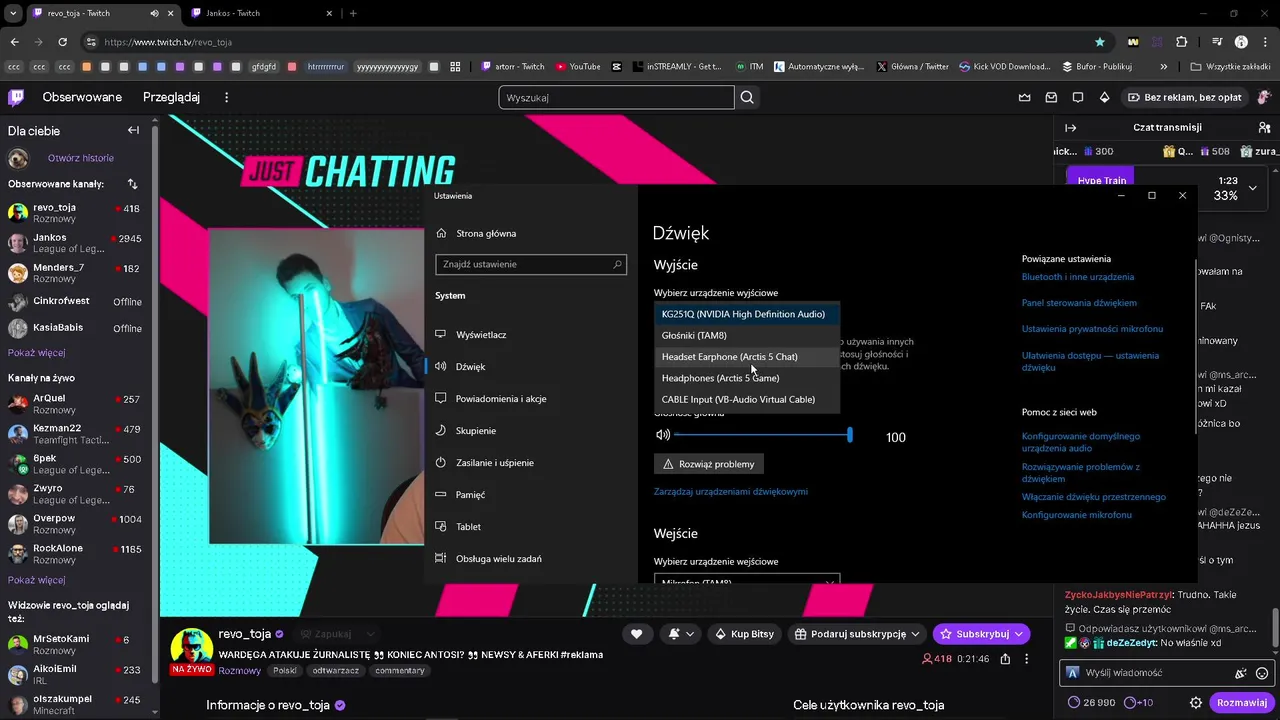
Task: Select Headphones Arctis 5 Game
Action: [x=747, y=378]
